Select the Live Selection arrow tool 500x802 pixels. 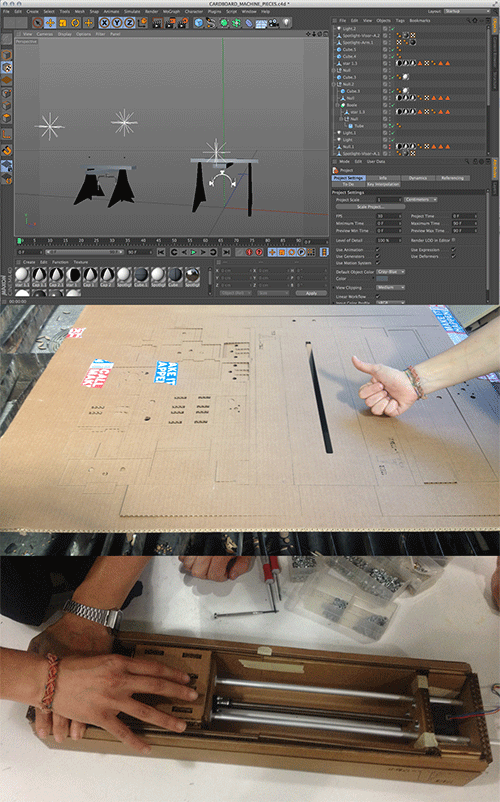point(37,23)
